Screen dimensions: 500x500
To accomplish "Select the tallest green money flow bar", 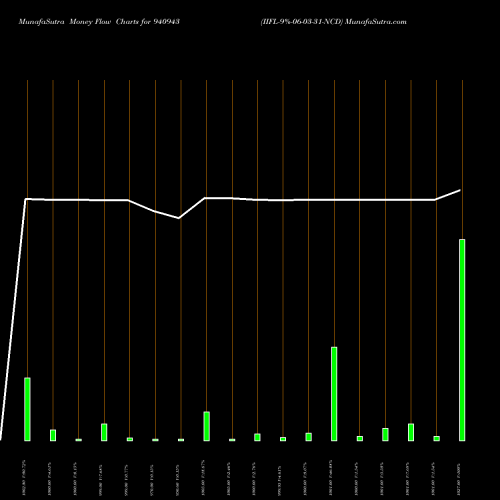I will coord(462,340).
